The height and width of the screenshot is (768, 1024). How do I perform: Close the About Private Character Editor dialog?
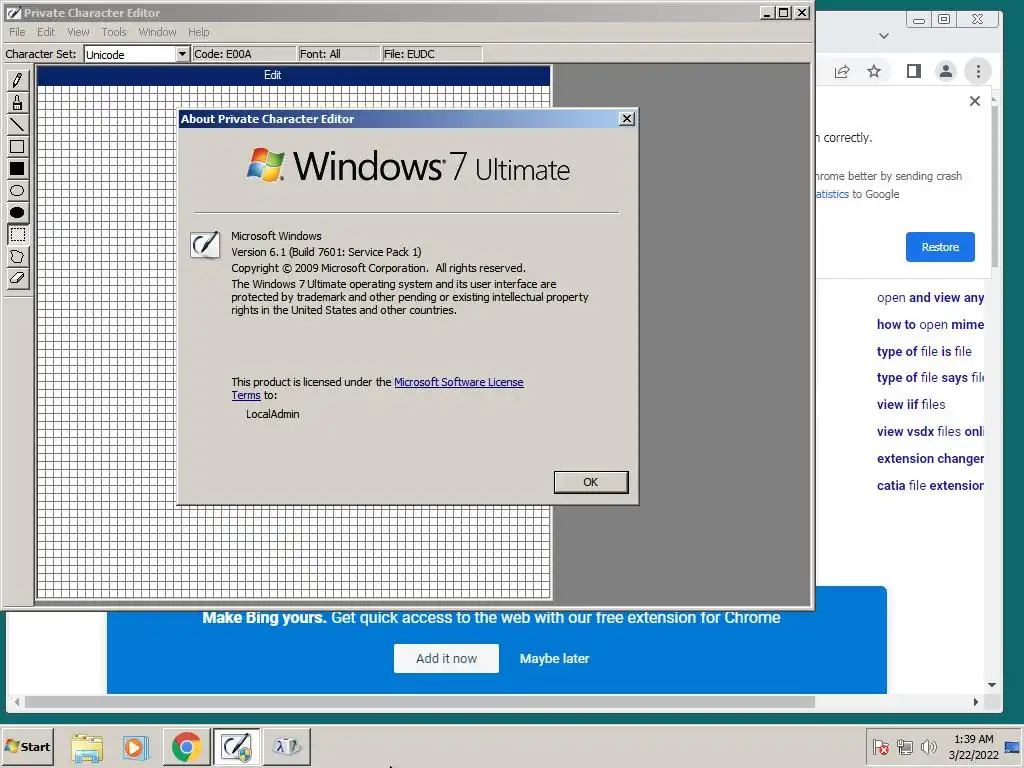click(x=626, y=118)
